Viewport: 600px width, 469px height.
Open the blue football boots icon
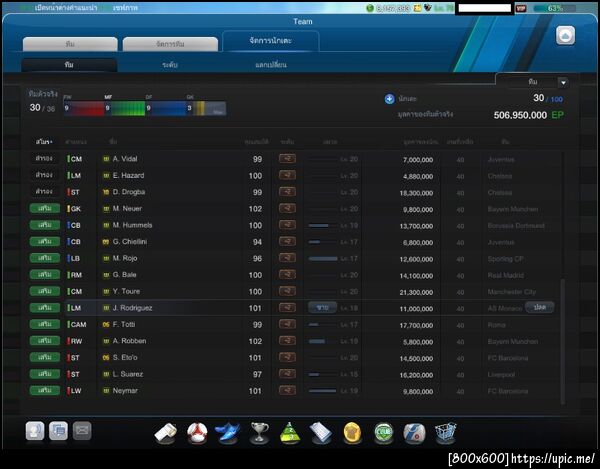coord(228,433)
